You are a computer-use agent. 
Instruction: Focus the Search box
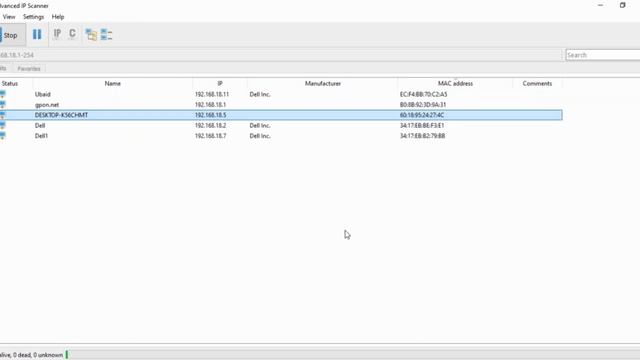tap(603, 55)
